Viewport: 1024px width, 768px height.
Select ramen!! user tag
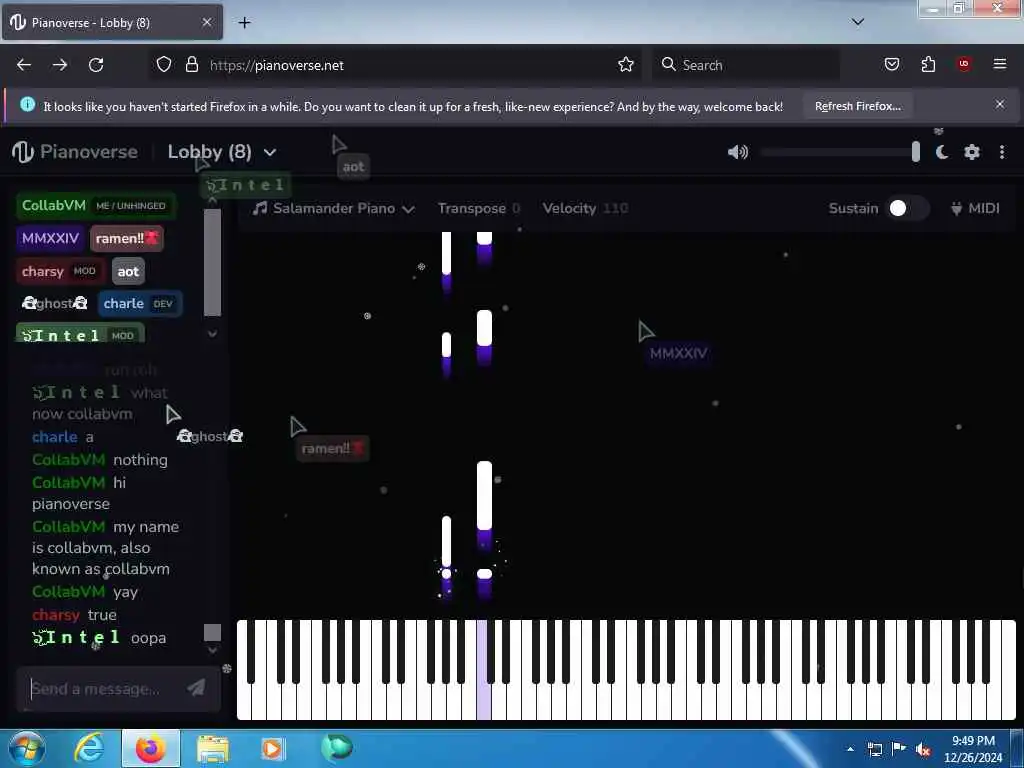127,238
